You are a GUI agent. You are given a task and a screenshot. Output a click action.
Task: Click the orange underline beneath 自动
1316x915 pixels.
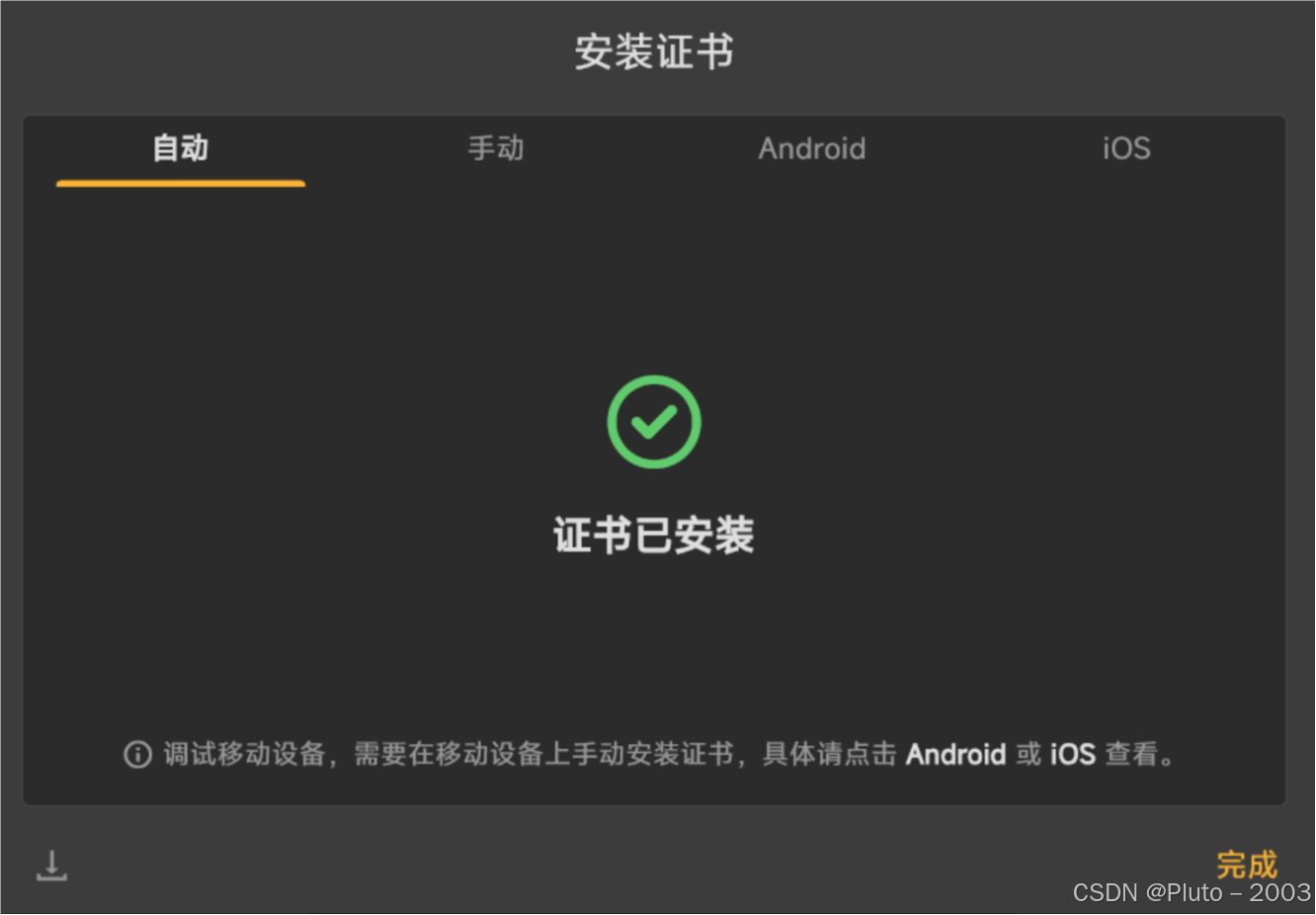[181, 183]
